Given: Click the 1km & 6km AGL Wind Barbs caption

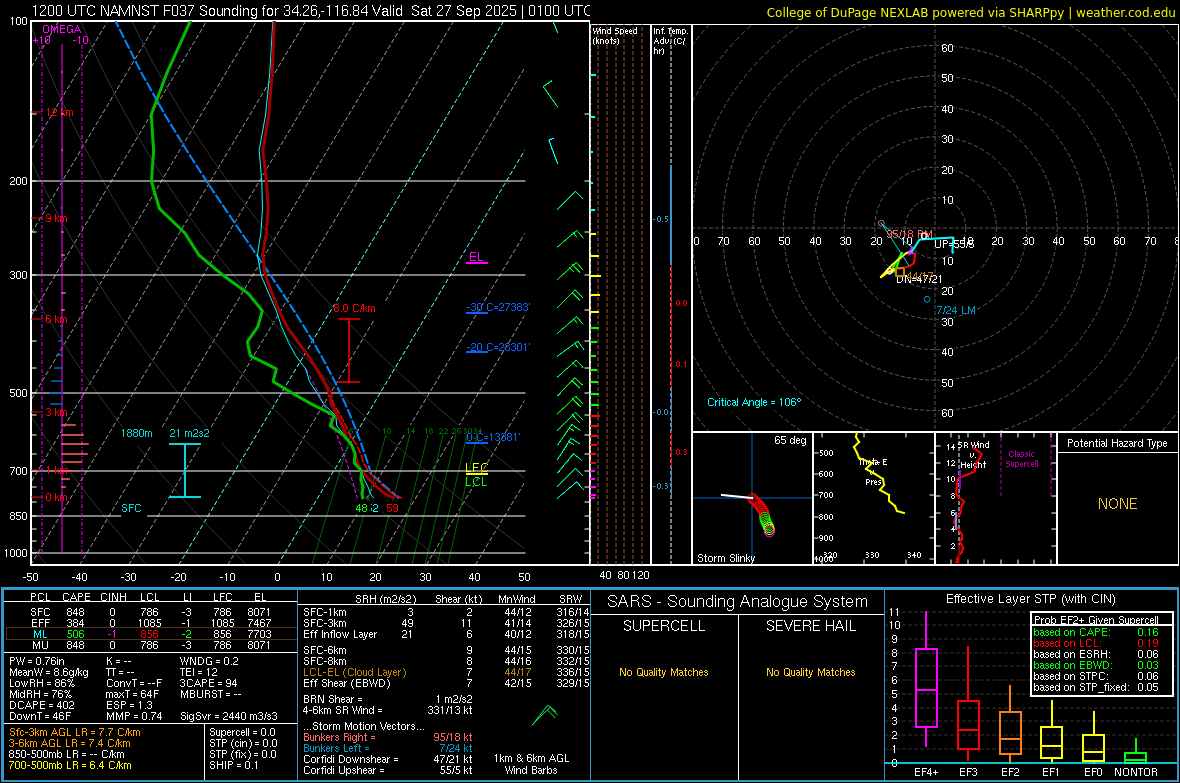Looking at the screenshot, I should coord(531,764).
